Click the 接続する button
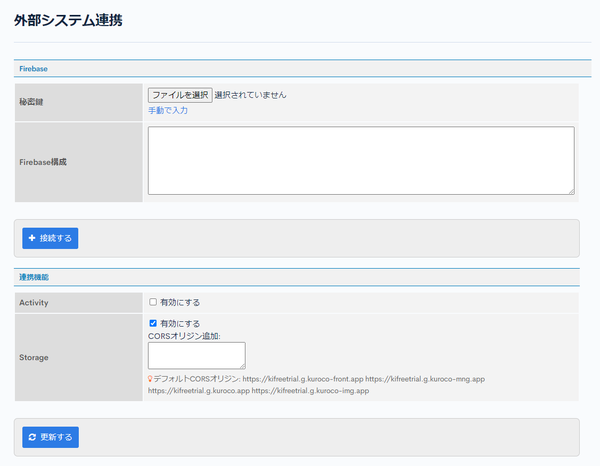Image resolution: width=600 pixels, height=466 pixels. coord(50,238)
